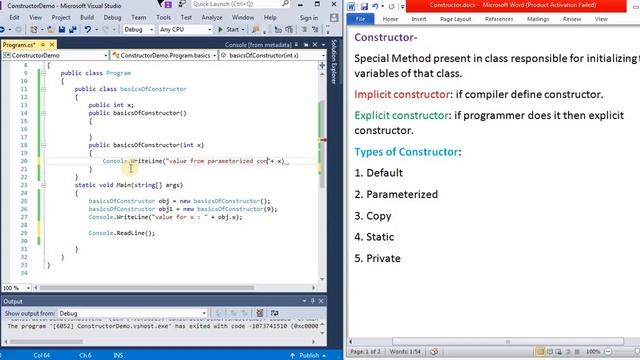Click the Undo icon in Word quick access
The image size is (640, 360).
pos(375,6)
